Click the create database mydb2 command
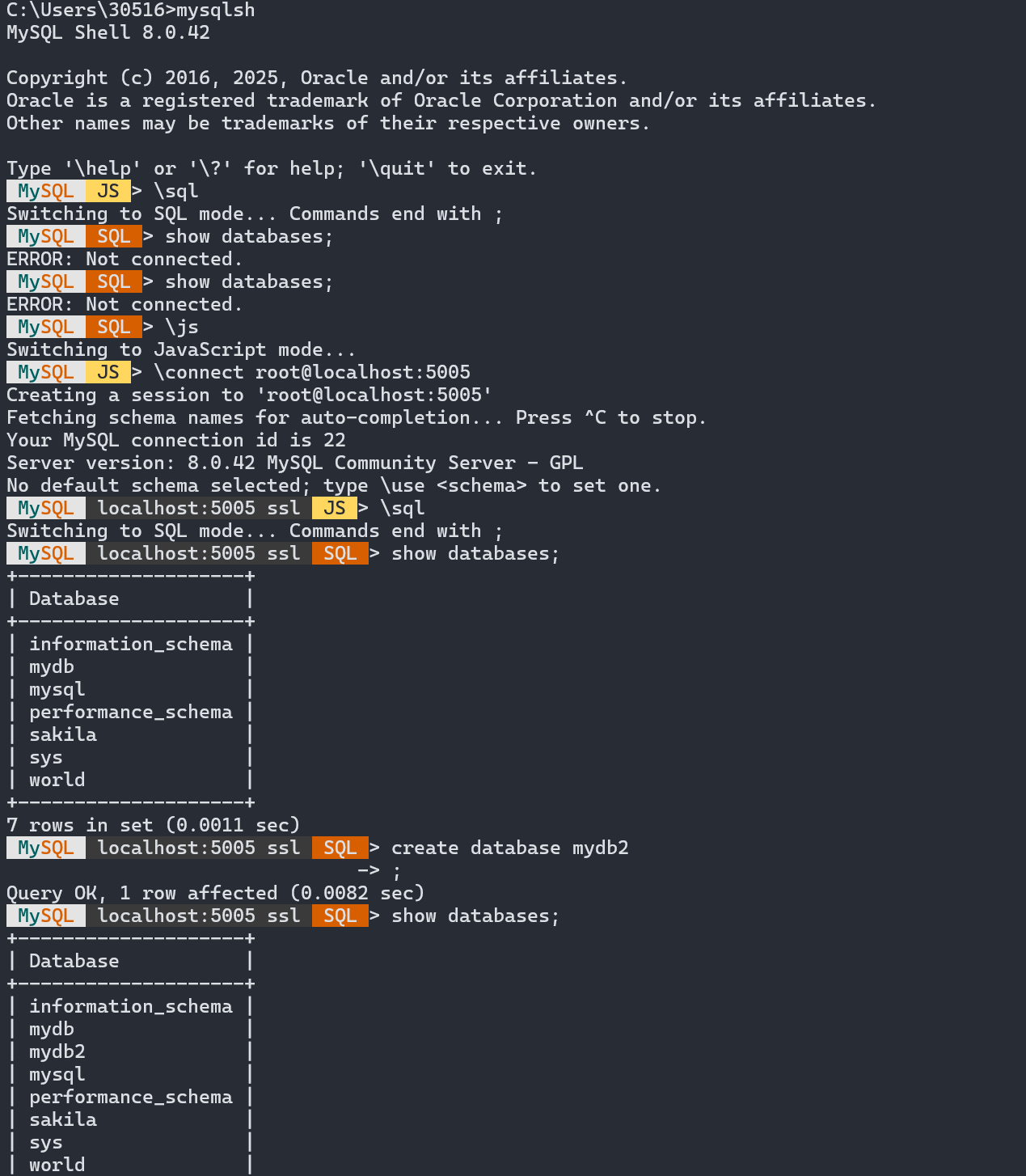This screenshot has width=1026, height=1176. (509, 848)
